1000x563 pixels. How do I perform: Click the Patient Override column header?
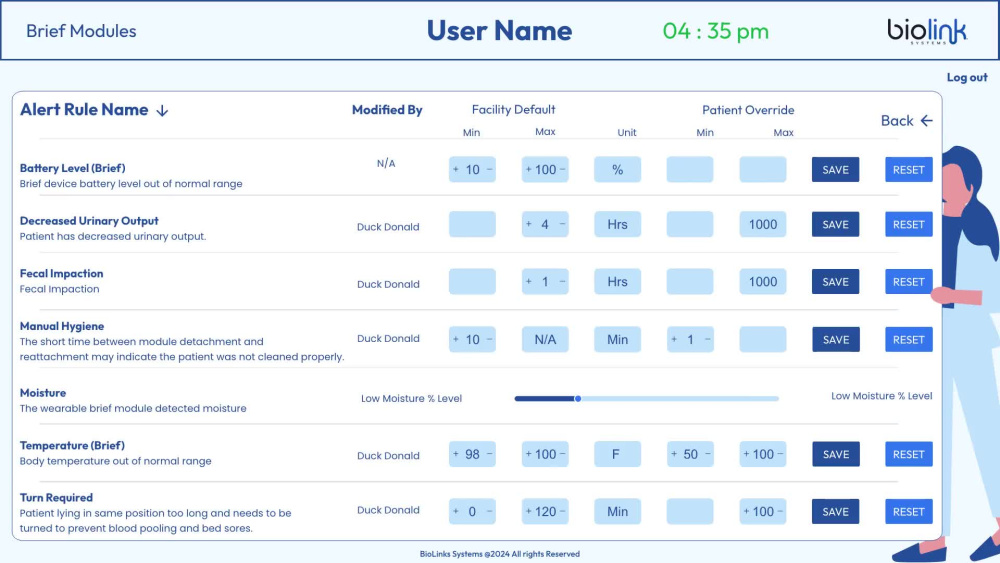pos(748,110)
